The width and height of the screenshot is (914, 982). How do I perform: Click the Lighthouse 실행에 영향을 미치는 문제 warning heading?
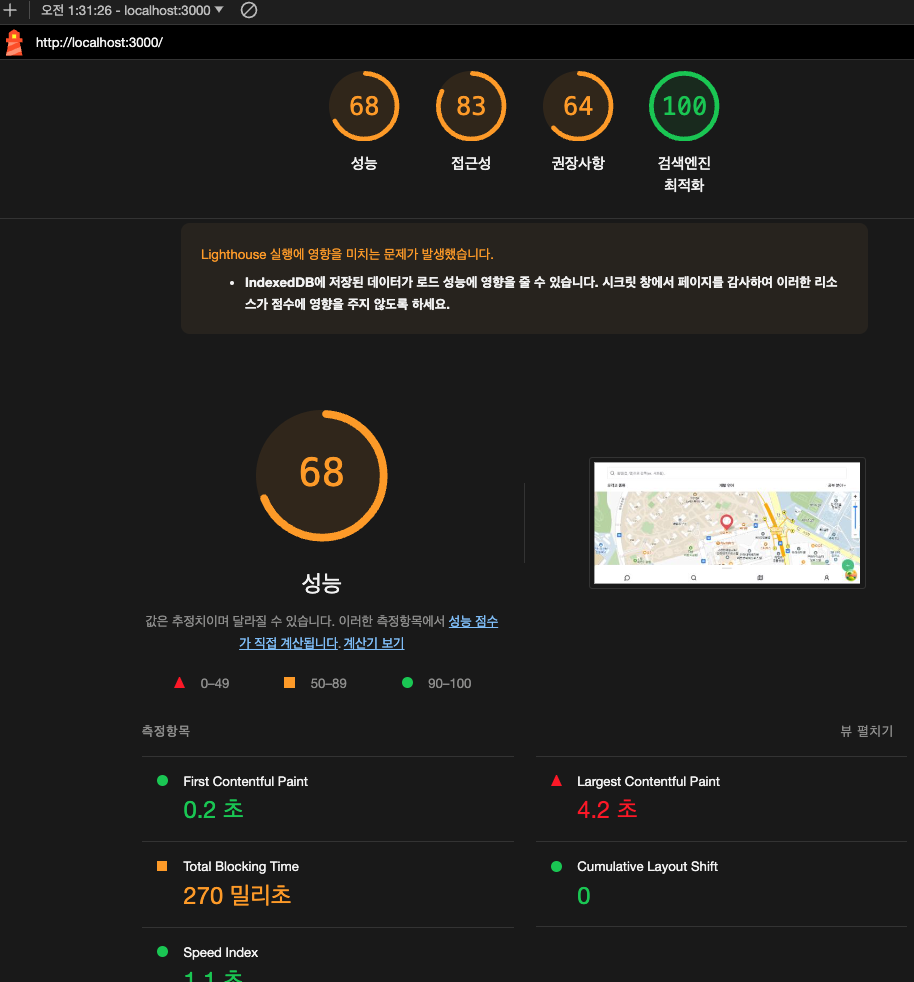pyautogui.click(x=347, y=254)
